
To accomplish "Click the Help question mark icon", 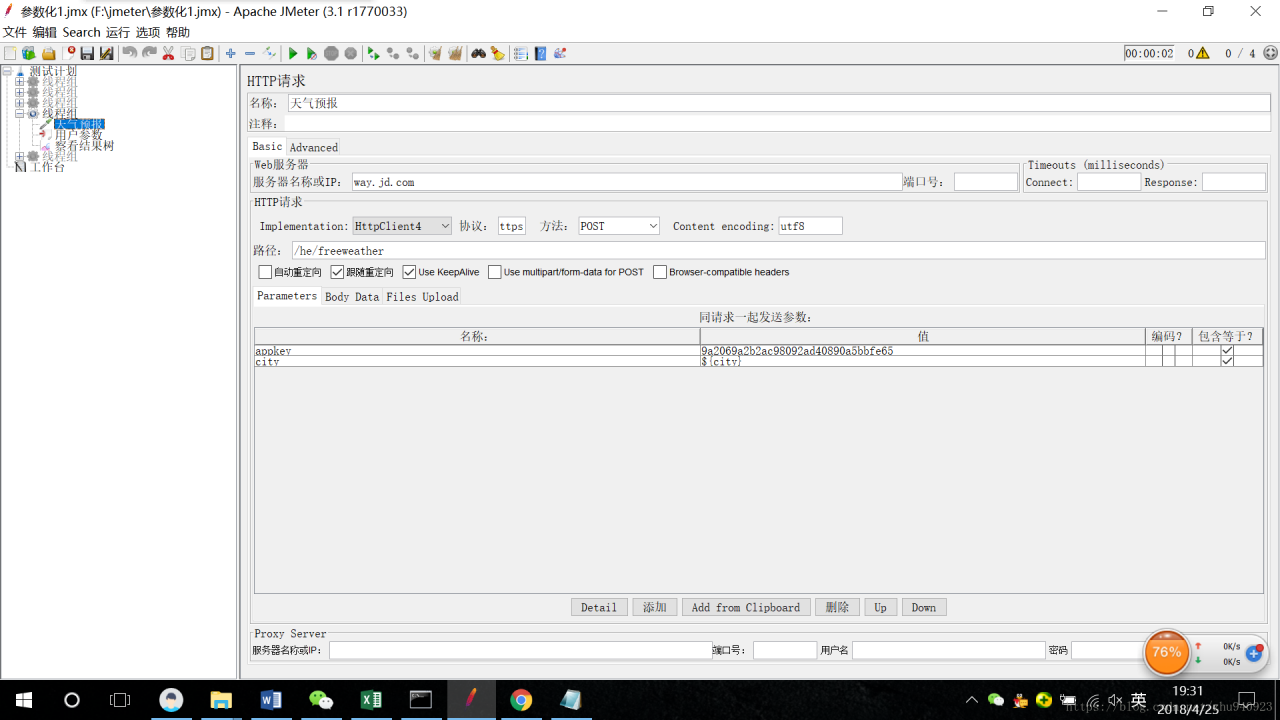I will pyautogui.click(x=540, y=54).
